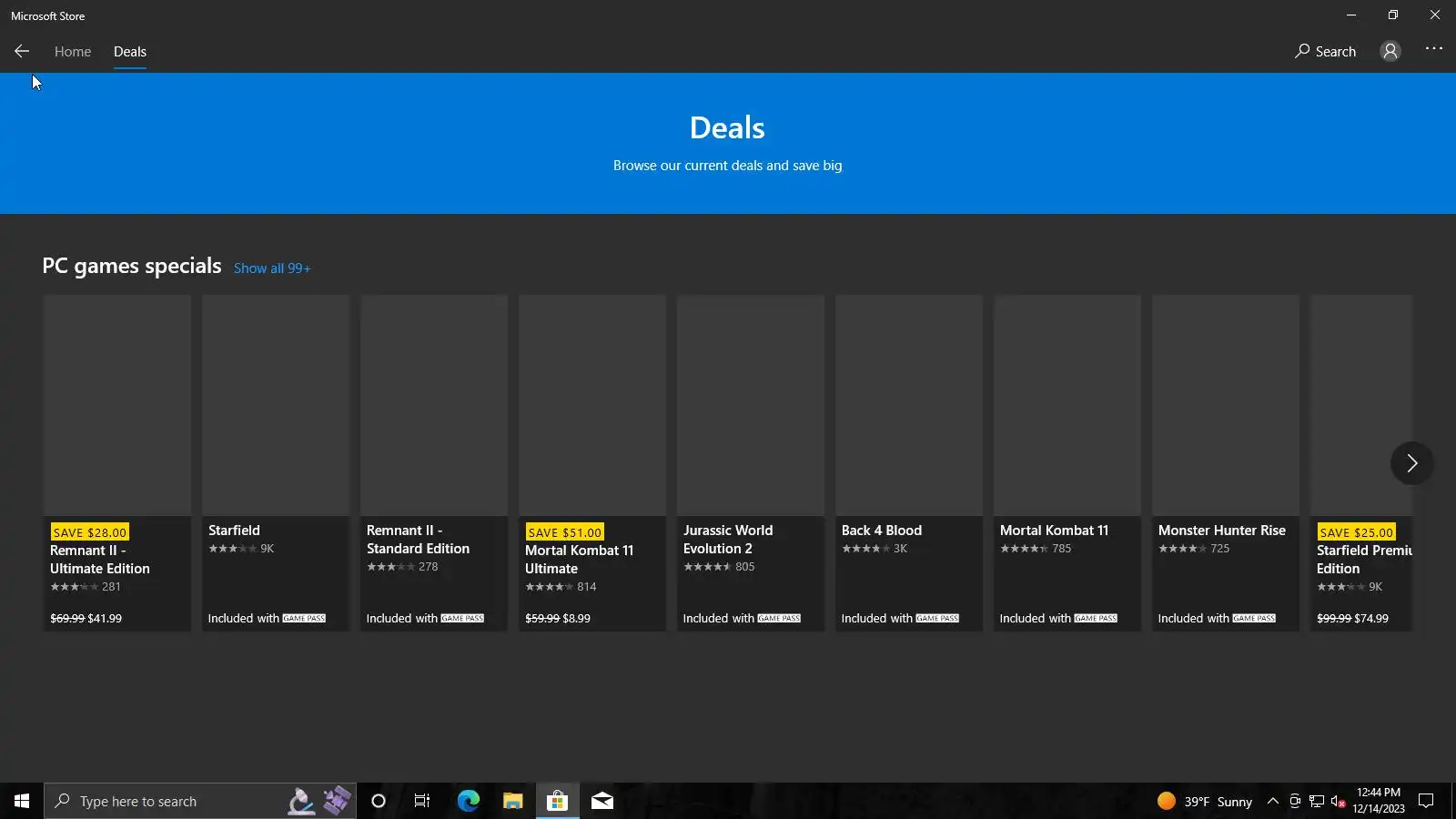1456x819 pixels.
Task: Open the Jurassic World Evolution 2 cover image
Action: 751,405
